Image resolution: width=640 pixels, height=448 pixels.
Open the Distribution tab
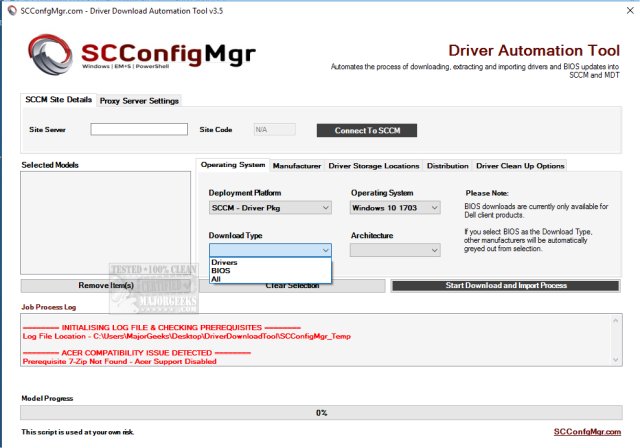[x=448, y=166]
